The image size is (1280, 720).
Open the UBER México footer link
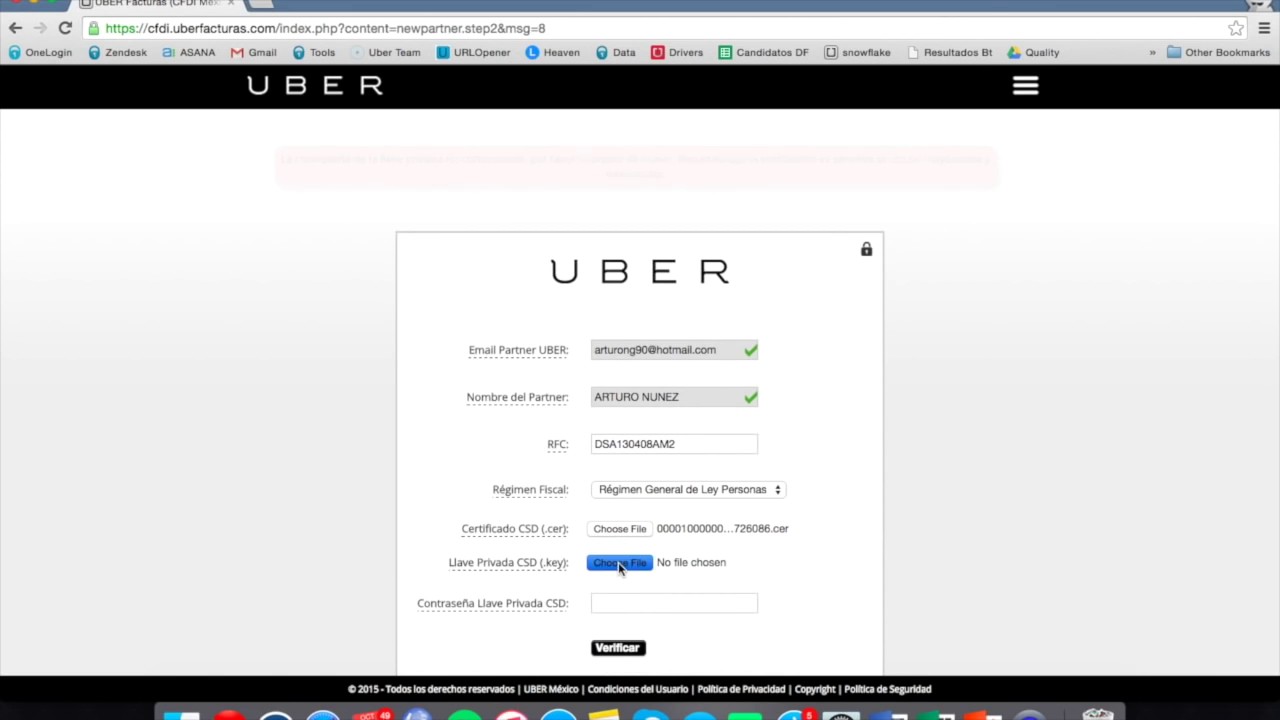[551, 689]
